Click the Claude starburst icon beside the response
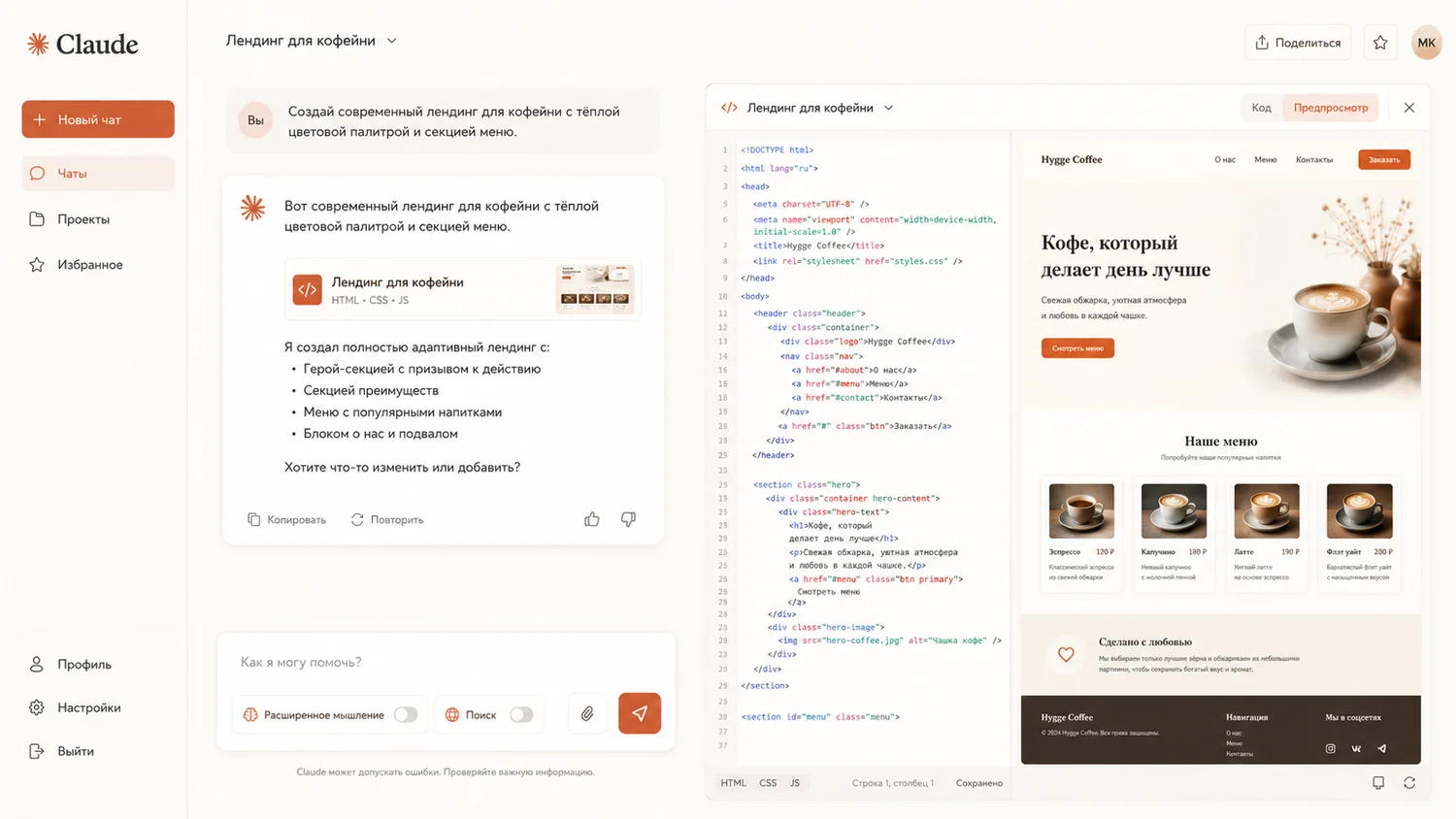 252,208
